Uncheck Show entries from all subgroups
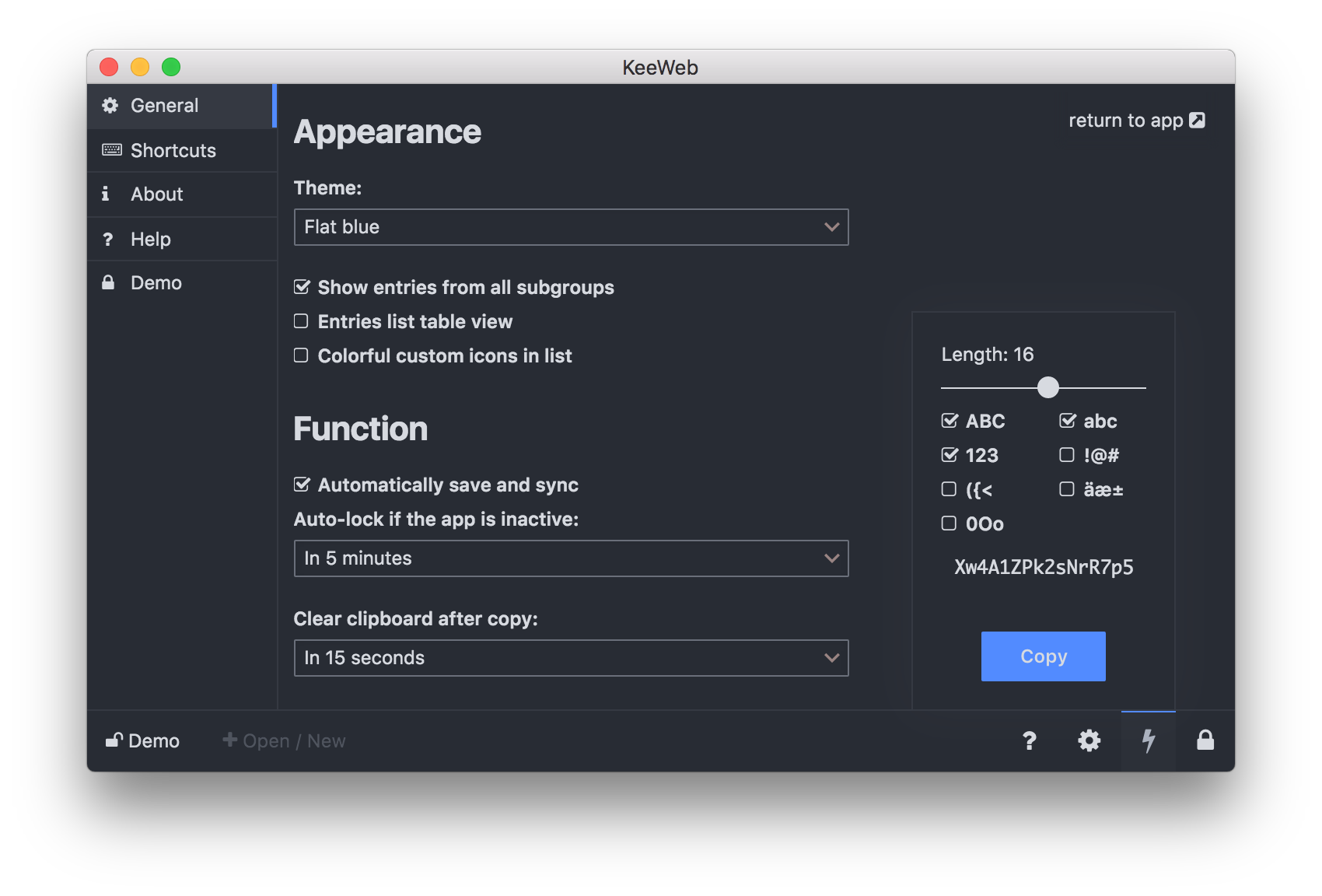 point(302,287)
